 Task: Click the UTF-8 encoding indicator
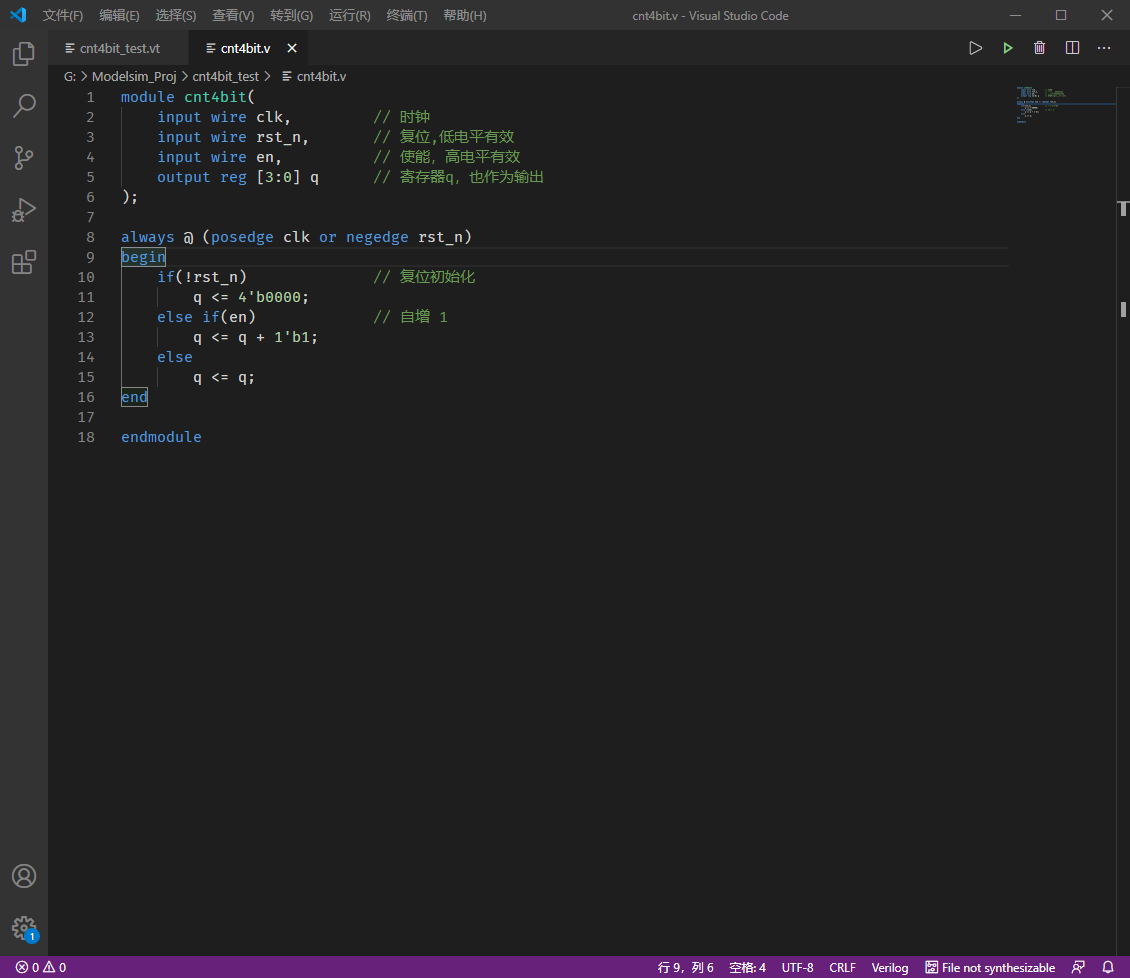[797, 967]
